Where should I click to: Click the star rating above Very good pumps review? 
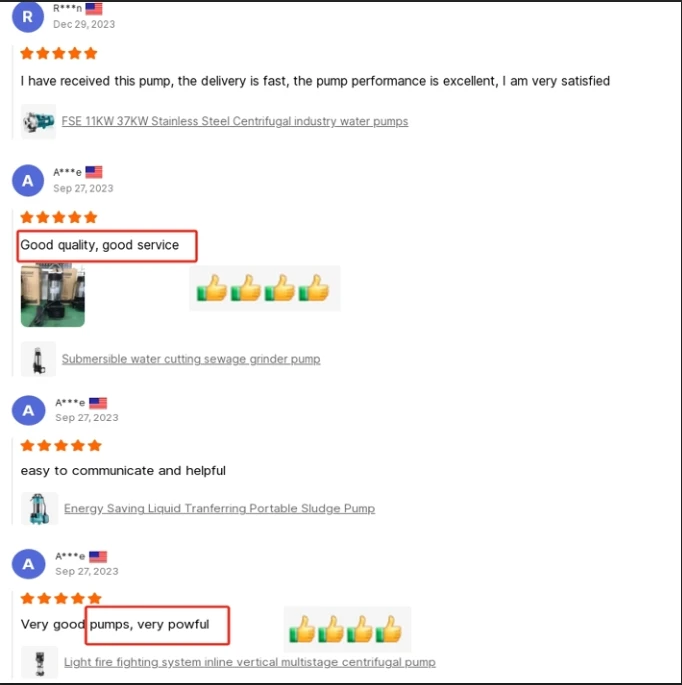[61, 598]
